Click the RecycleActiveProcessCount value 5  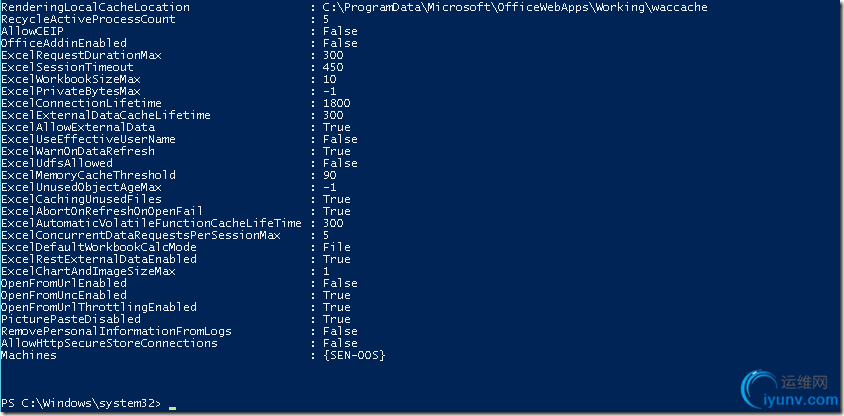[326, 19]
